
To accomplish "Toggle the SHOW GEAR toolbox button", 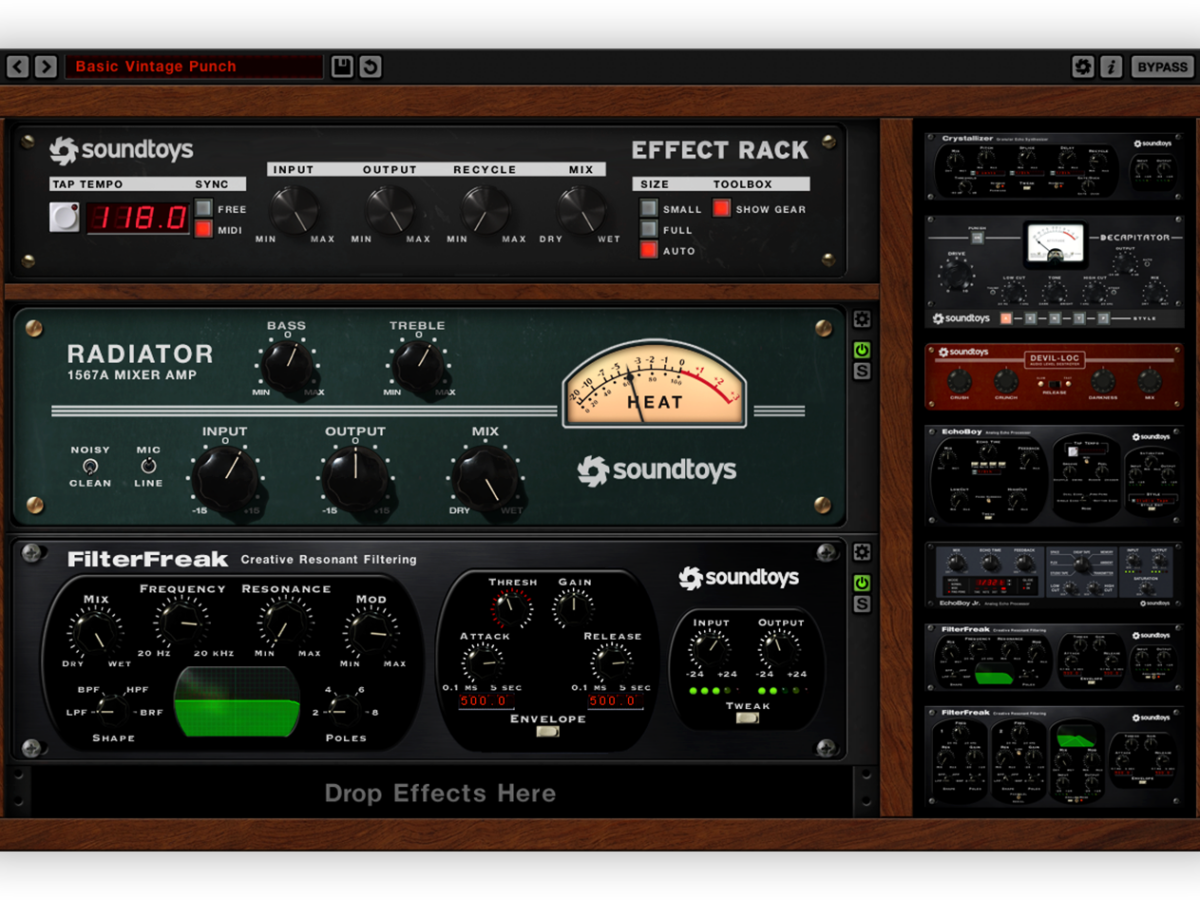I will click(721, 208).
